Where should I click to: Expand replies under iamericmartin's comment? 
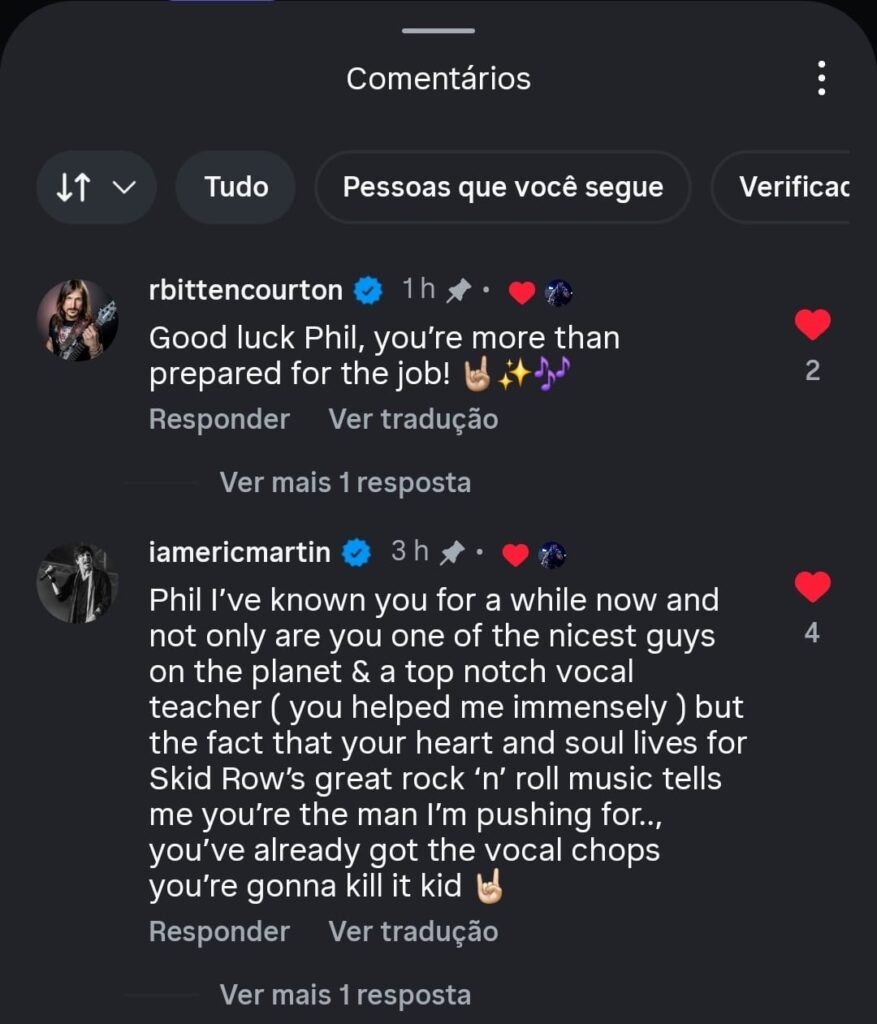[345, 995]
